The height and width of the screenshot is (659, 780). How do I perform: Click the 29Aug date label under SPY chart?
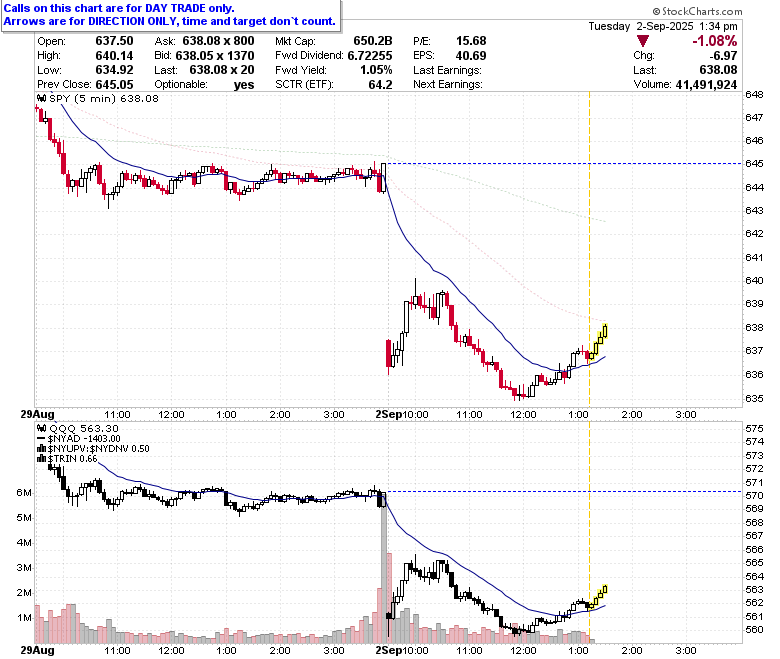tap(37, 414)
